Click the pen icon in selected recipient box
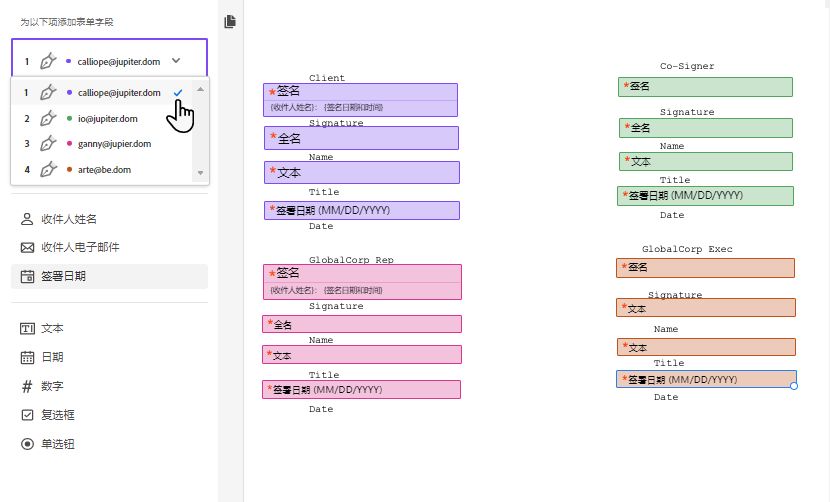 coord(48,61)
